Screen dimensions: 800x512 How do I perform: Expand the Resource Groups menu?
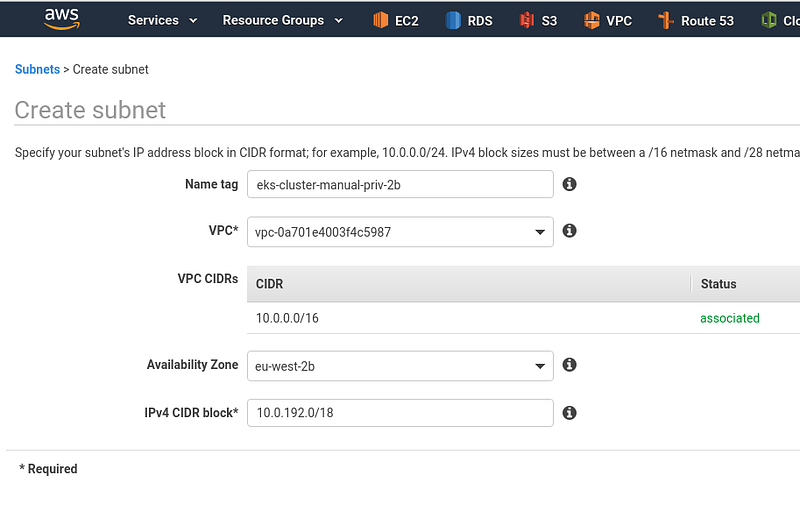pos(283,20)
